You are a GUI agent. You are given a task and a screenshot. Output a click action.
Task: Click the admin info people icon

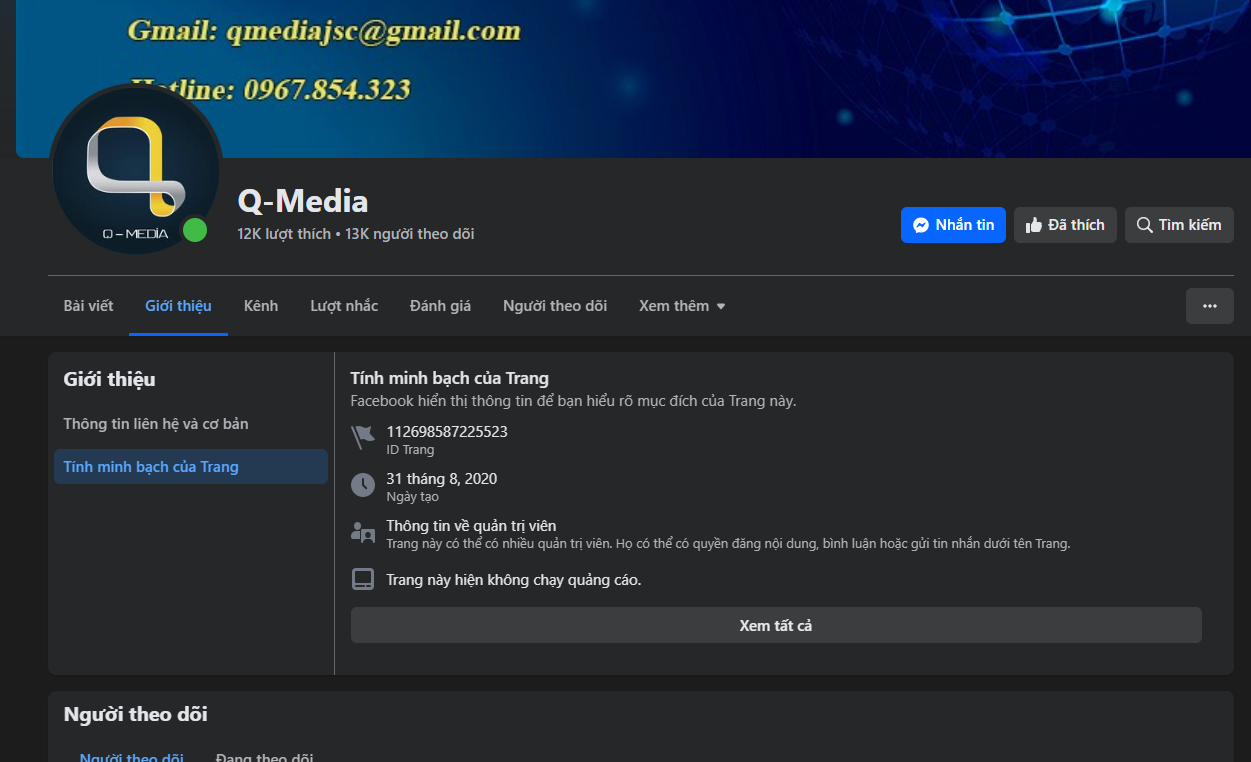coord(362,532)
